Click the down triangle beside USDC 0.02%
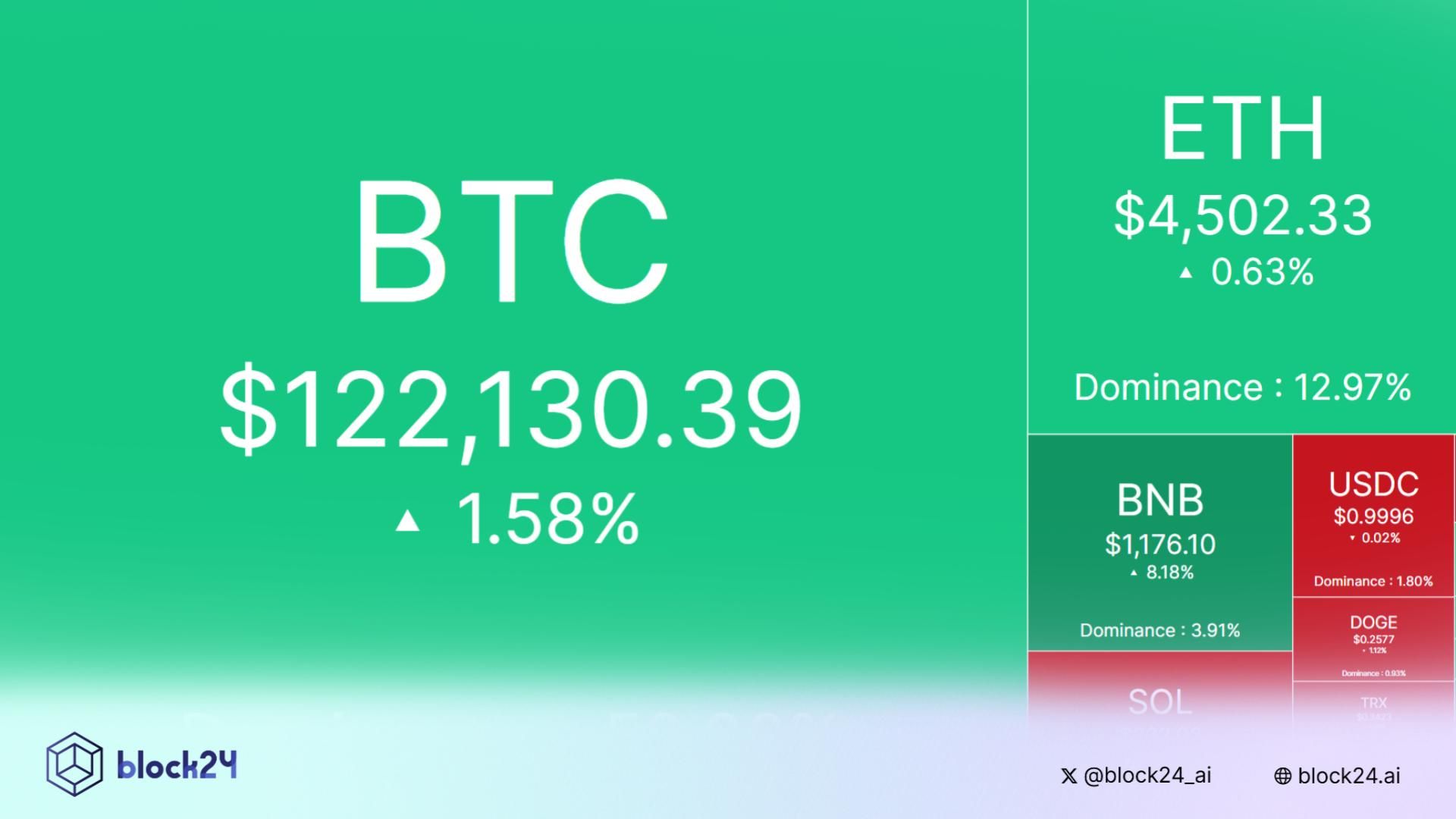The width and height of the screenshot is (1456, 819). tap(1352, 538)
